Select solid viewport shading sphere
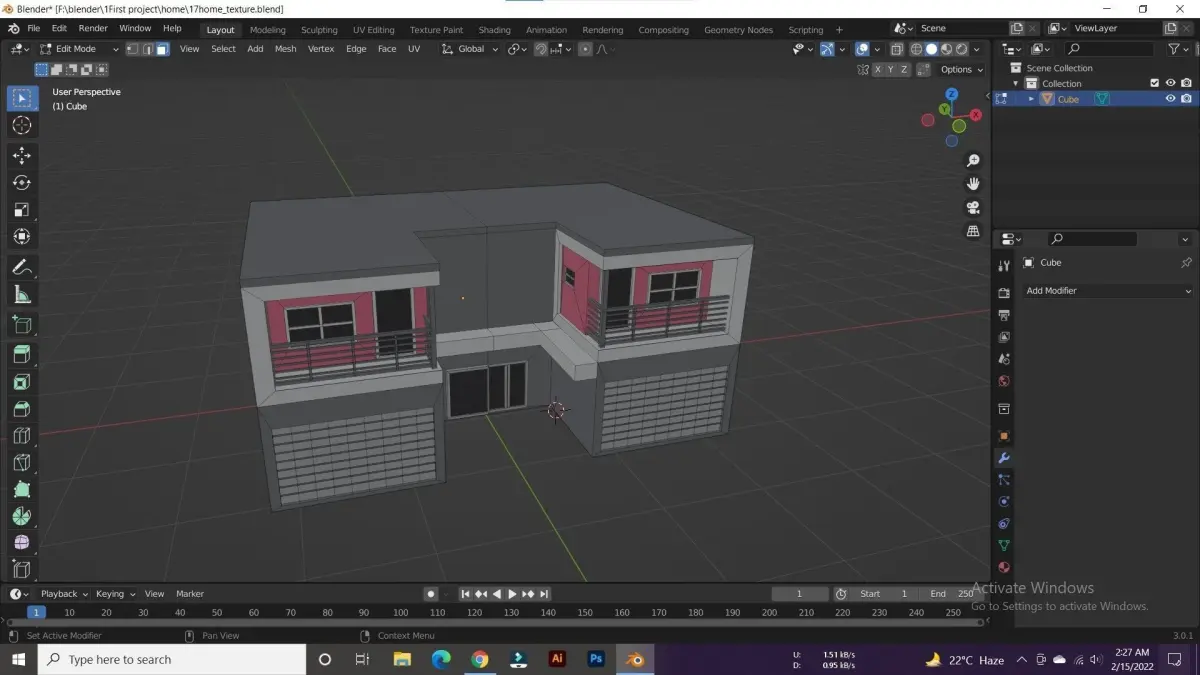This screenshot has width=1200, height=675. (931, 49)
